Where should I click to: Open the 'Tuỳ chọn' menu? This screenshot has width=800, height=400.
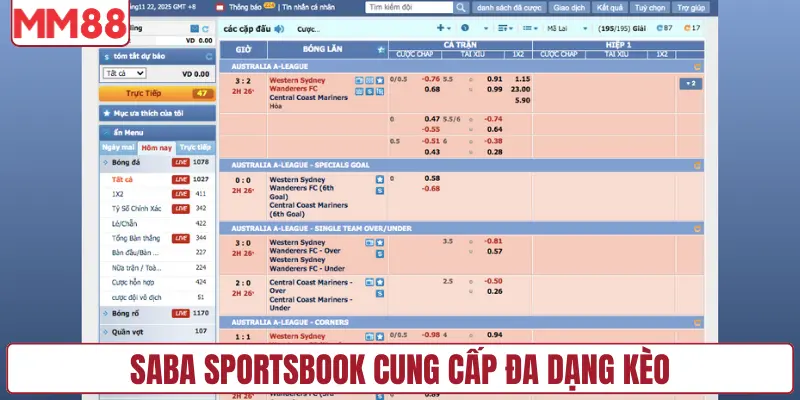649,8
